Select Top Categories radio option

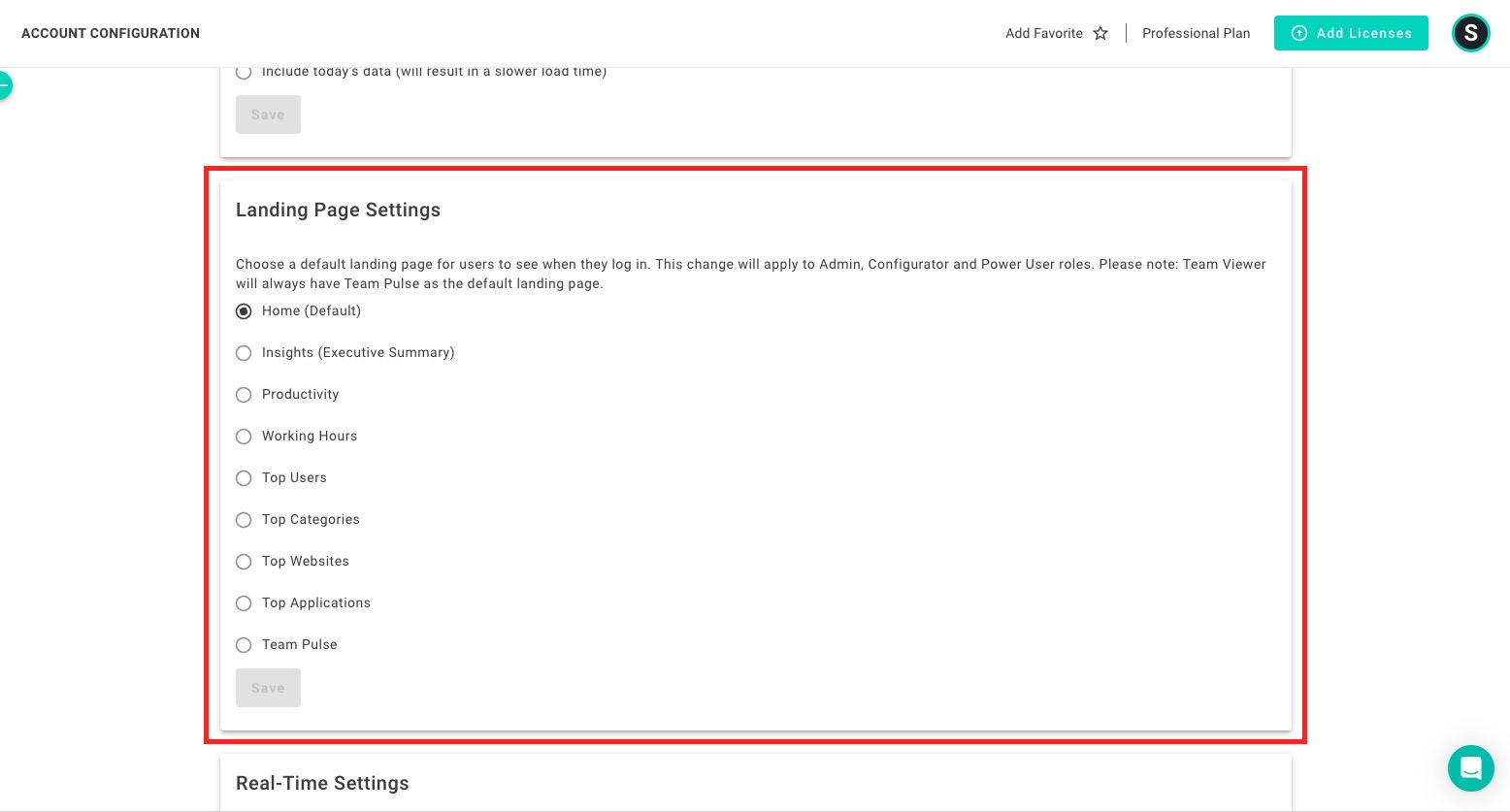click(244, 520)
